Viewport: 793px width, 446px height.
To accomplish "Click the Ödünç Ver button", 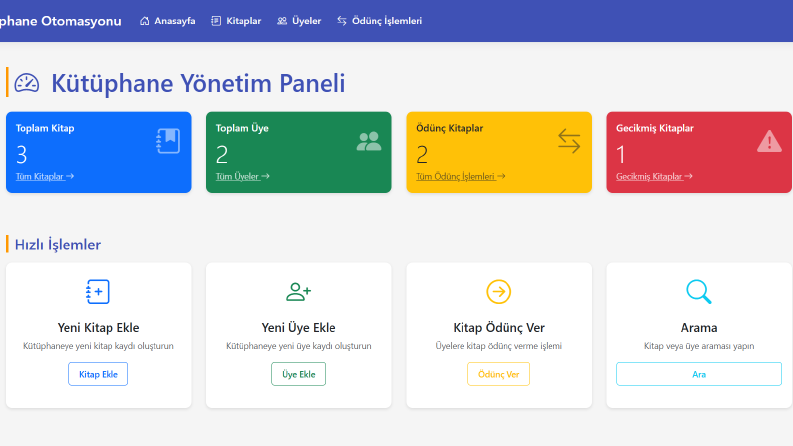I will point(498,374).
